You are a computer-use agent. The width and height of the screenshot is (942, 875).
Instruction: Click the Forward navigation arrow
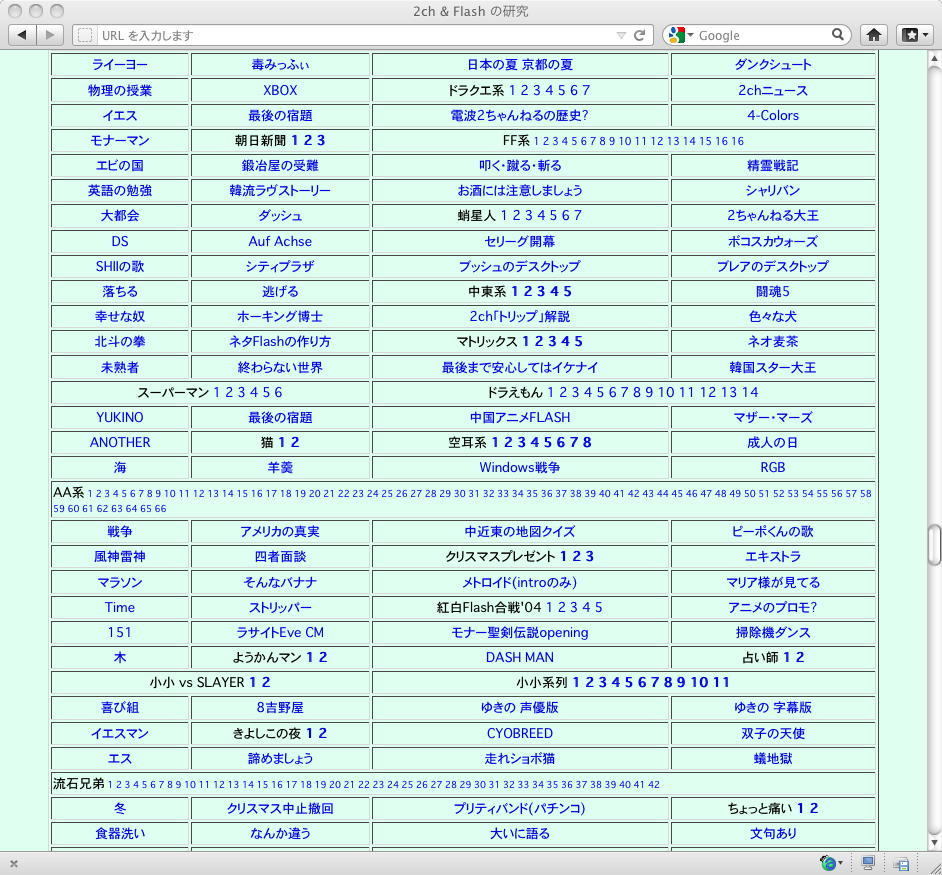coord(50,35)
